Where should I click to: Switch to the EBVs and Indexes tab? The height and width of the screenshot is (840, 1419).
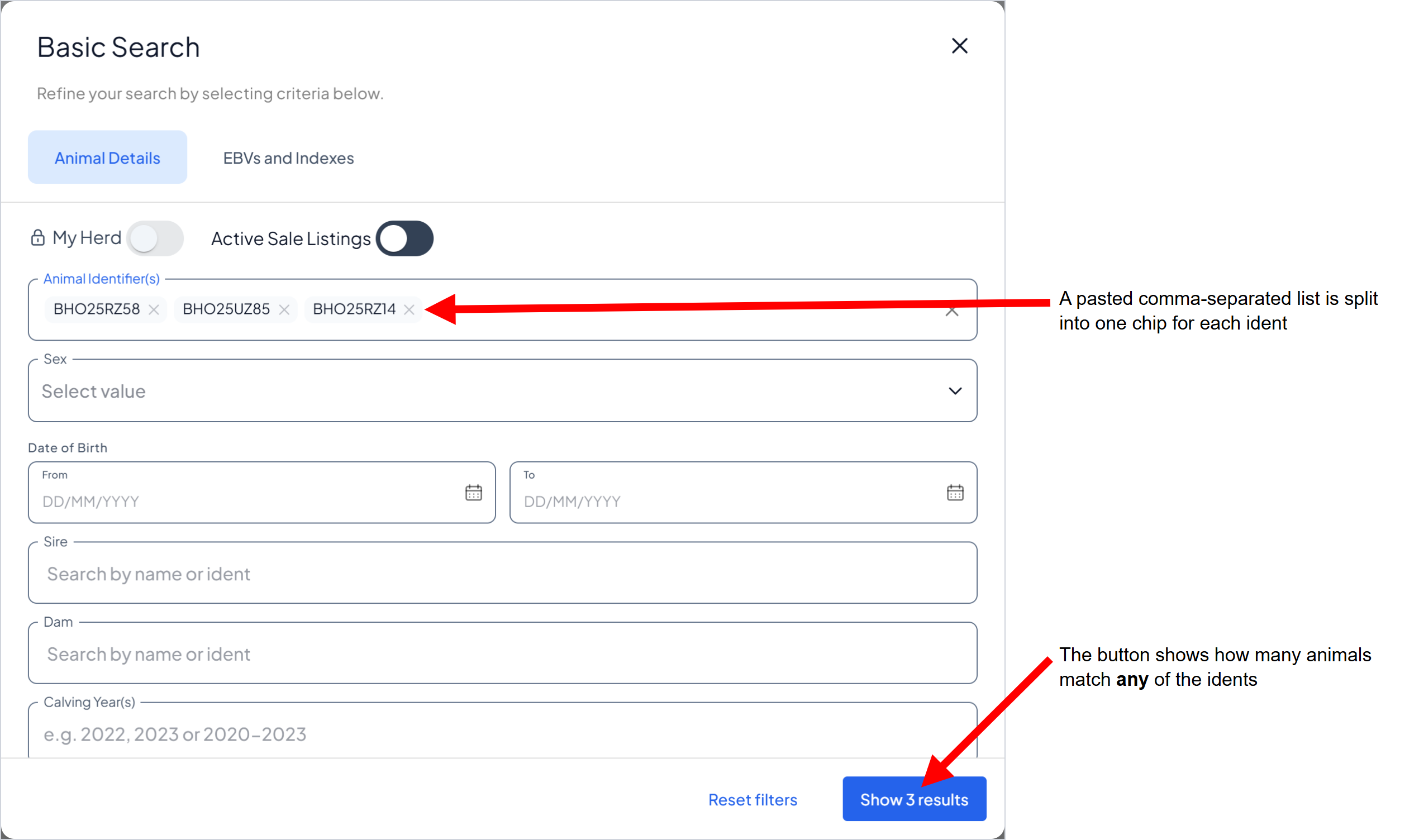click(x=288, y=158)
